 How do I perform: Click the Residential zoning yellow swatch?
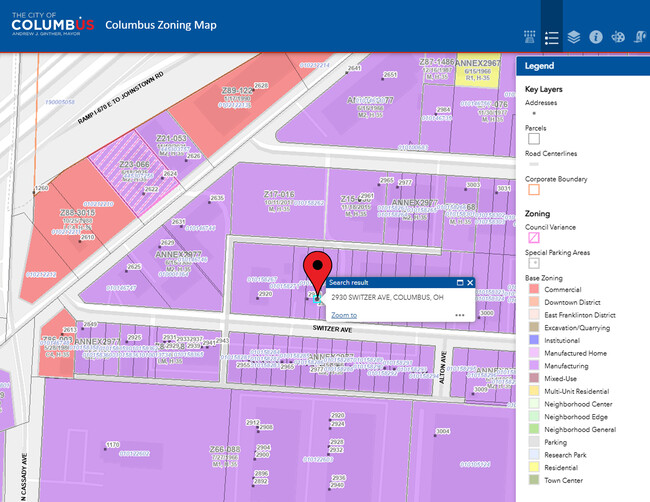533,468
